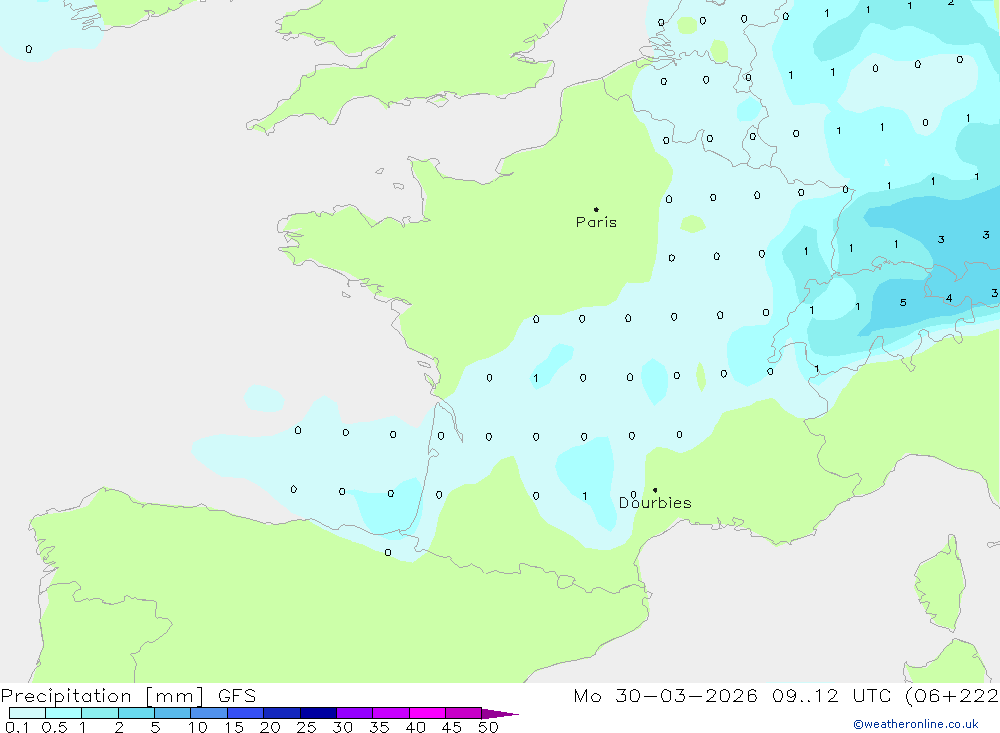Screen dimensions: 1000x733
Task: Pick the 20–25 mm dark blue legend swatch
Action: 282,713
